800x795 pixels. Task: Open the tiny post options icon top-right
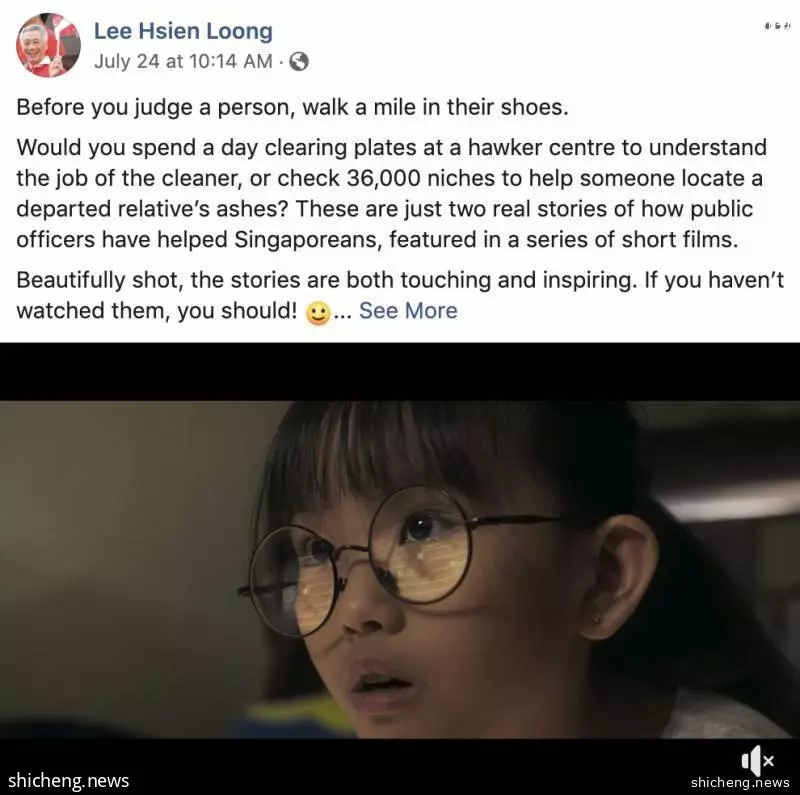(x=777, y=26)
